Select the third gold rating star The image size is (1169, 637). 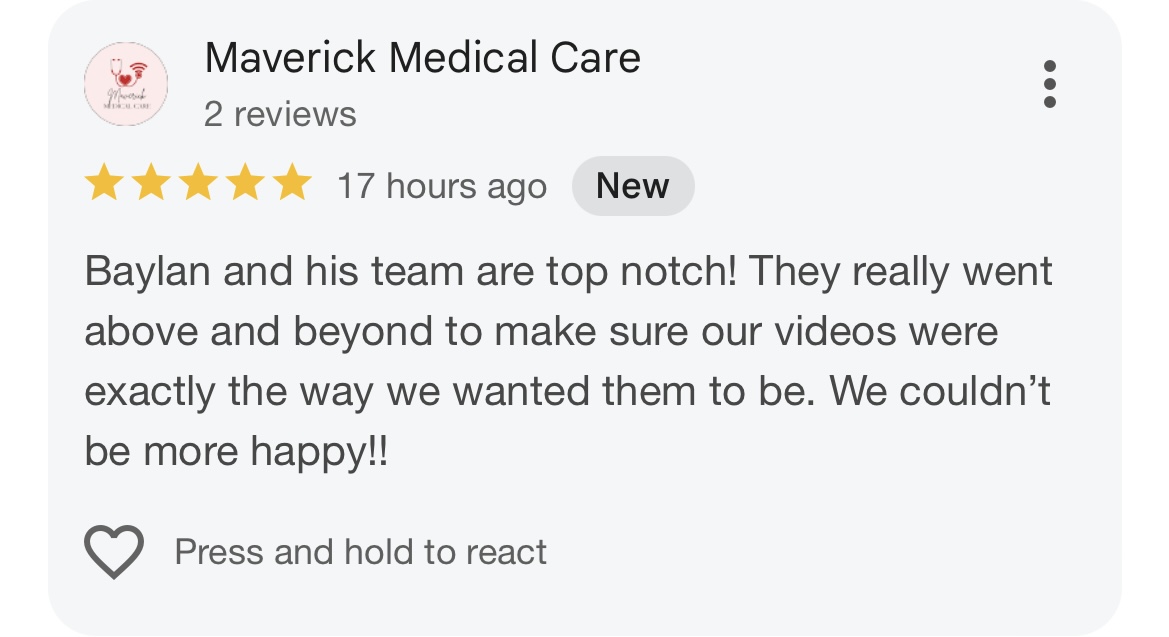pyautogui.click(x=198, y=183)
